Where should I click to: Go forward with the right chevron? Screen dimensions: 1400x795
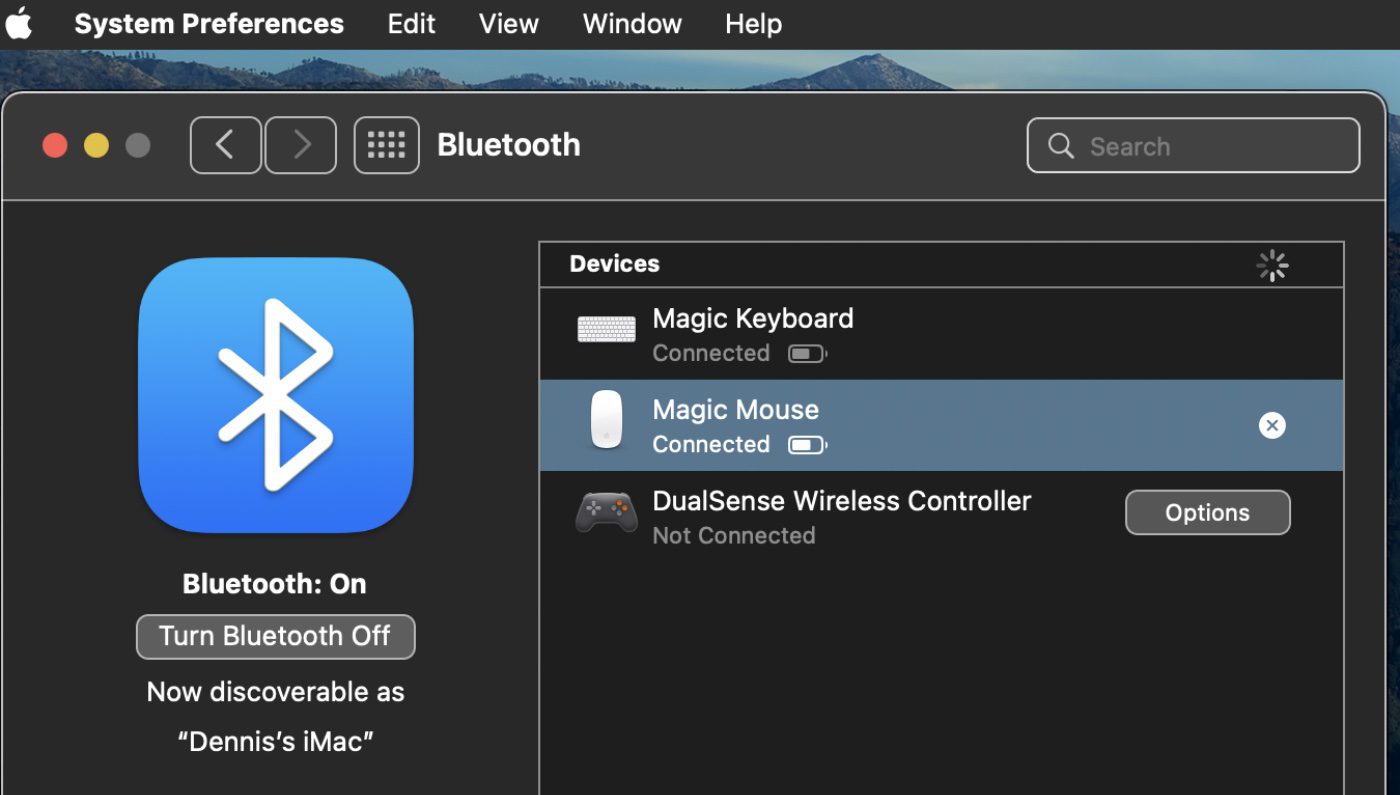(301, 146)
